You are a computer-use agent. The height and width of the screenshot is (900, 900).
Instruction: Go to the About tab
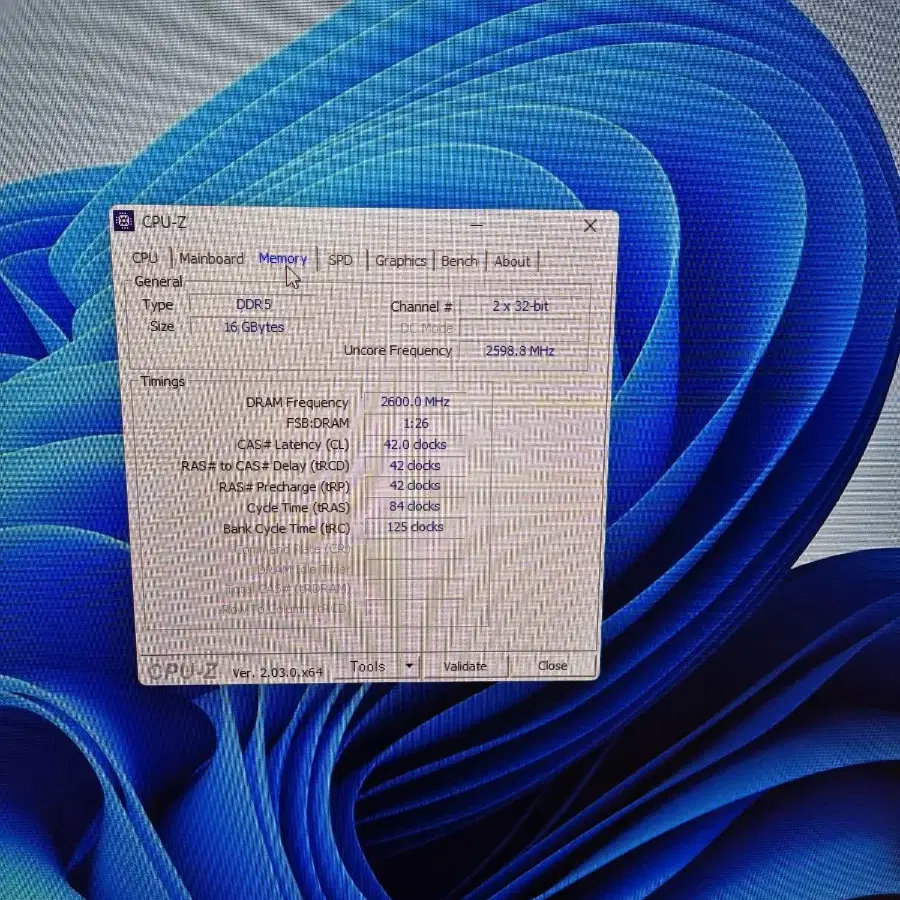click(512, 262)
